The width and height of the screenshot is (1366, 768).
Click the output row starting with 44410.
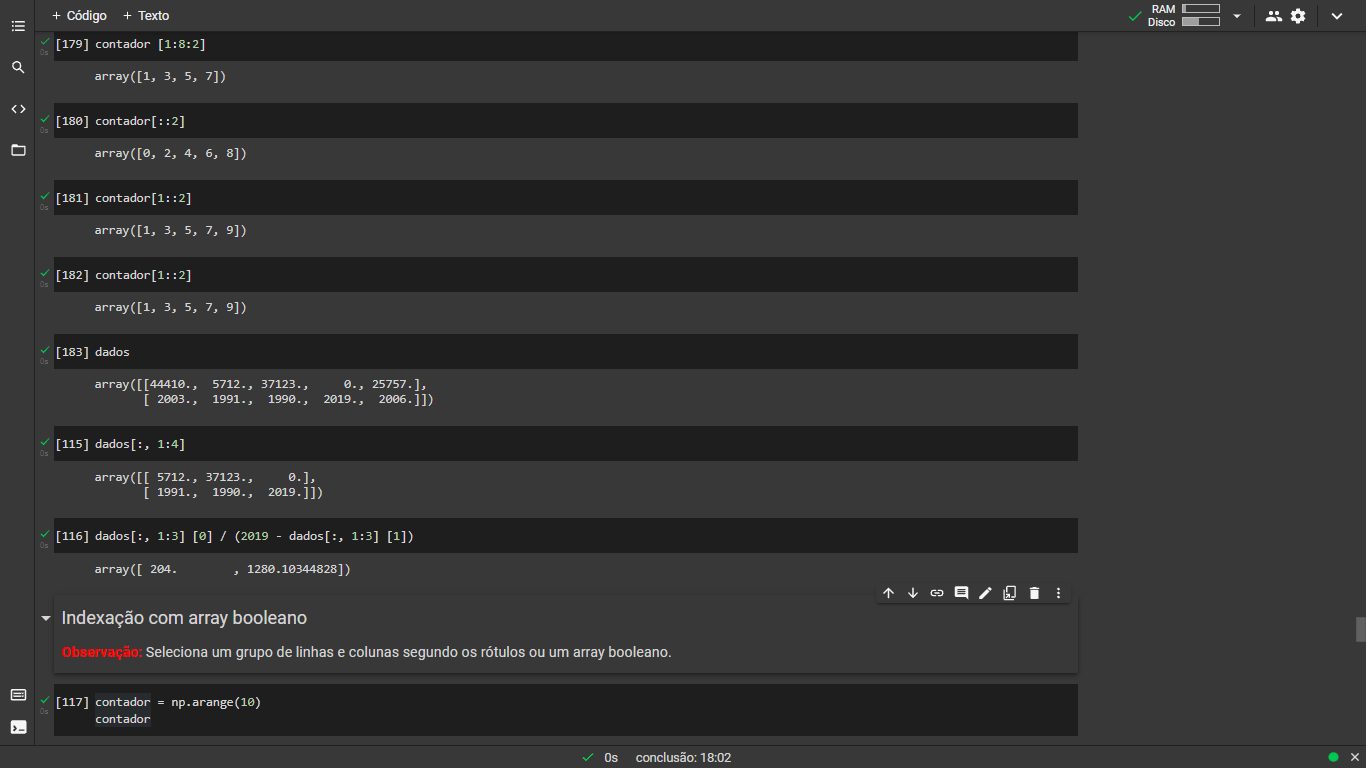[x=261, y=384]
